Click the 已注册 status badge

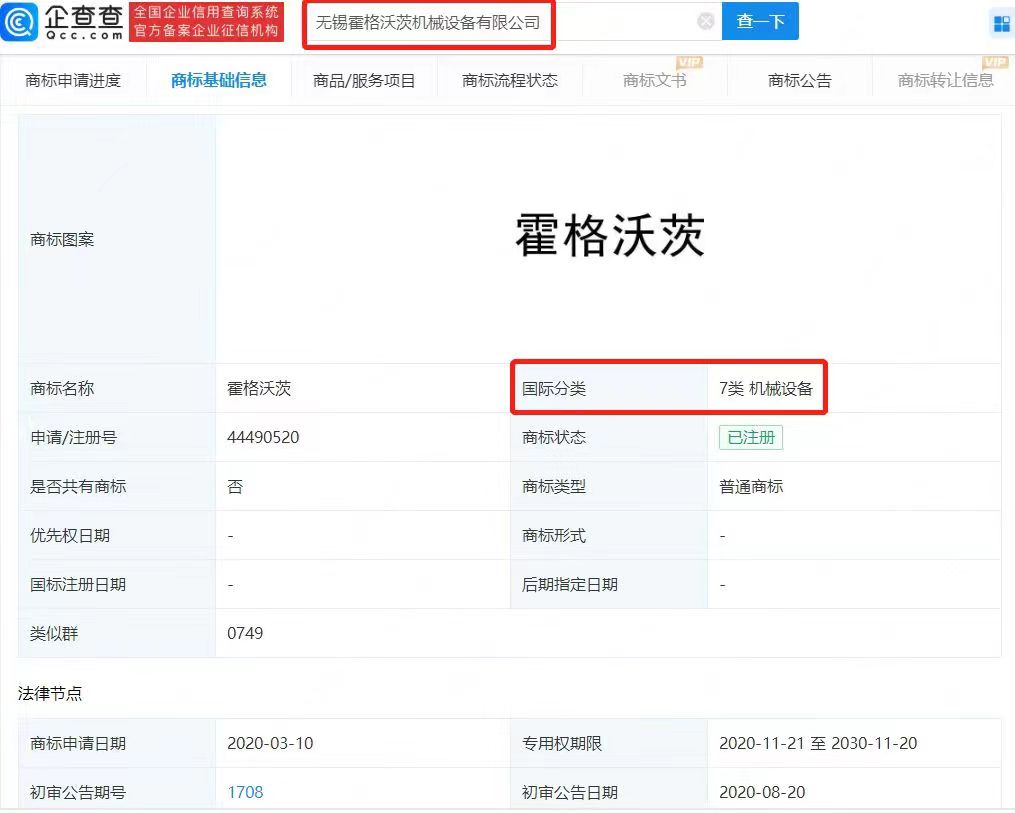click(751, 438)
